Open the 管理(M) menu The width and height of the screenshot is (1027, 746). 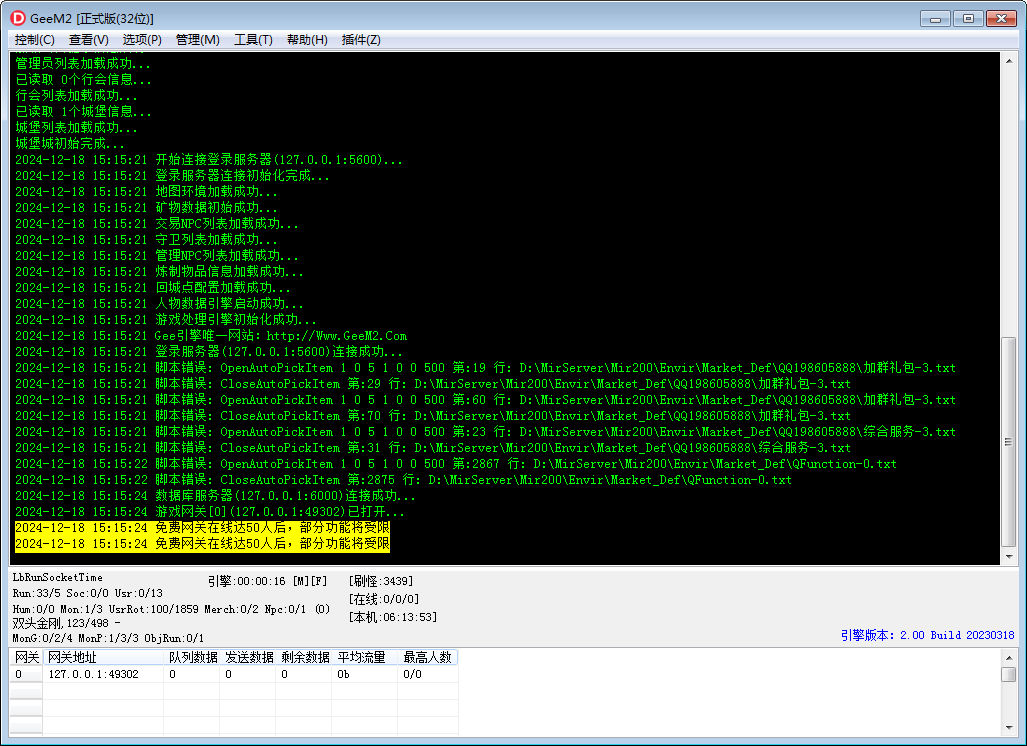pyautogui.click(x=198, y=40)
